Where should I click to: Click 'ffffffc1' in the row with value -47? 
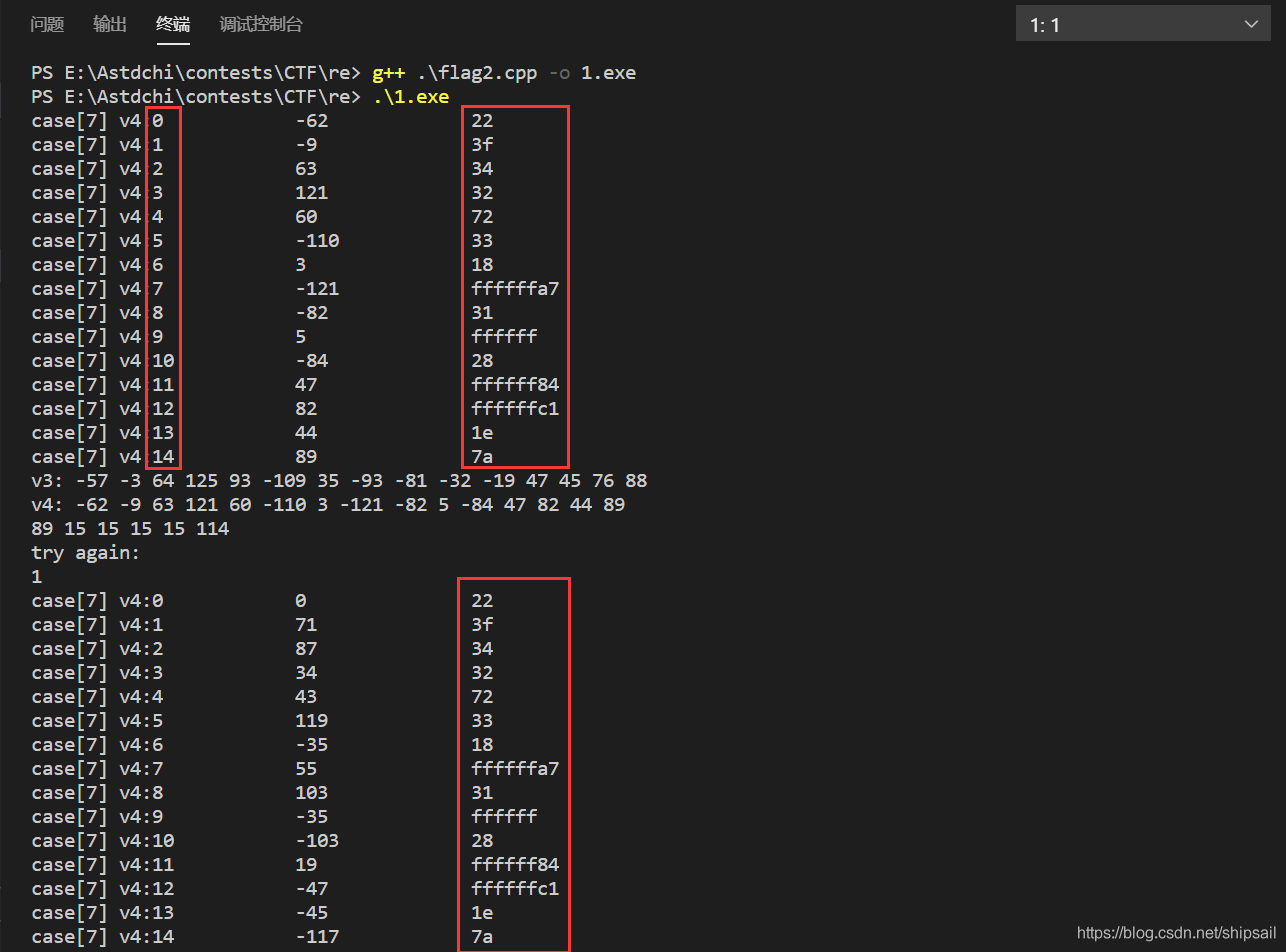[515, 889]
